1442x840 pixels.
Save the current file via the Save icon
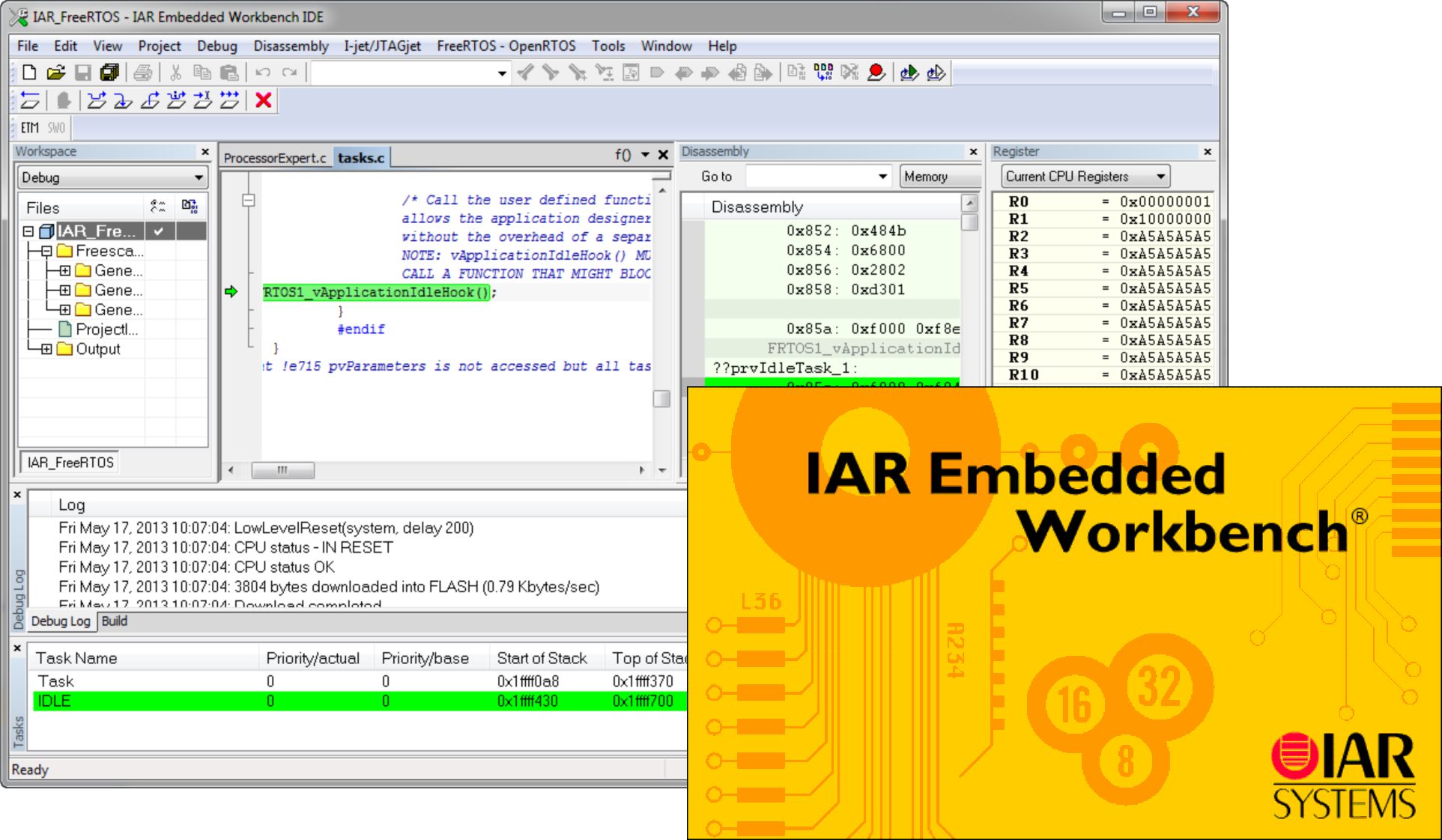tap(83, 73)
